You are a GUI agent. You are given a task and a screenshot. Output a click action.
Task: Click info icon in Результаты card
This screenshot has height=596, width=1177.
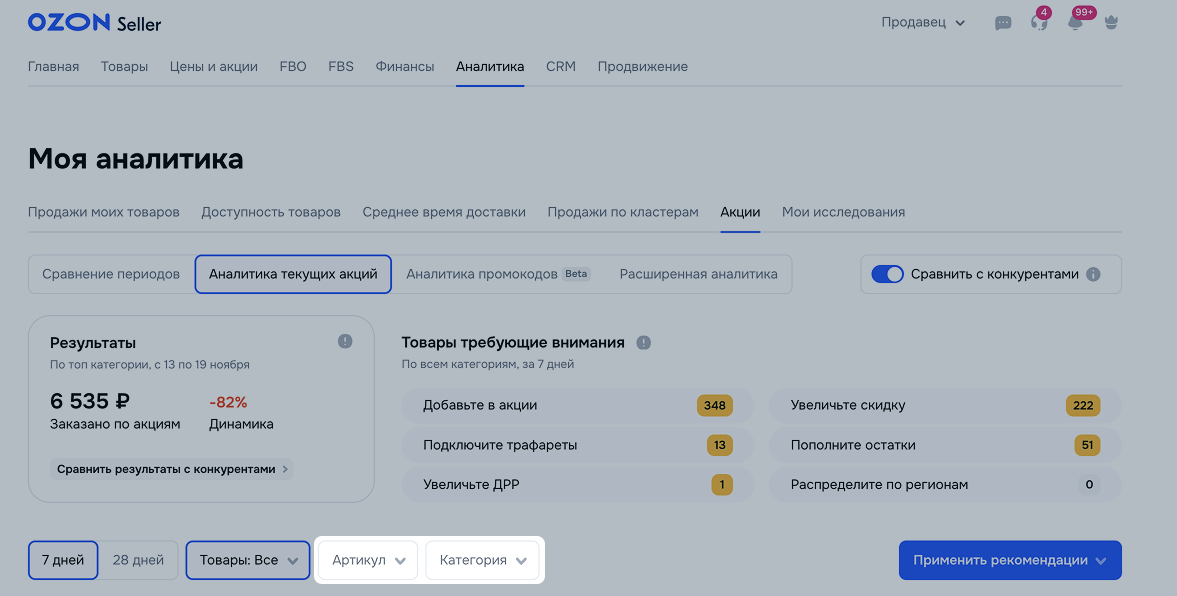(345, 342)
